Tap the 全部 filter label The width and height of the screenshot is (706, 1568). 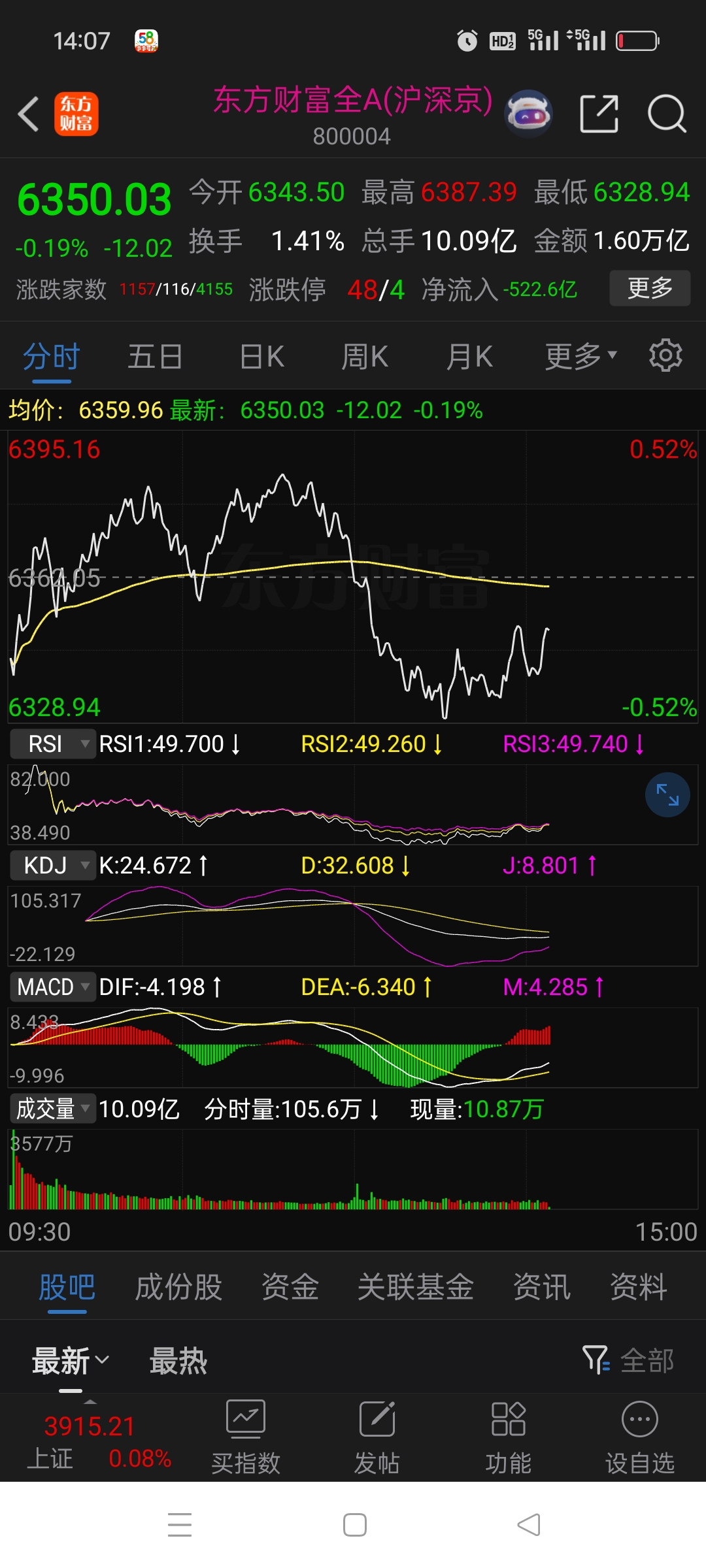[x=647, y=1361]
